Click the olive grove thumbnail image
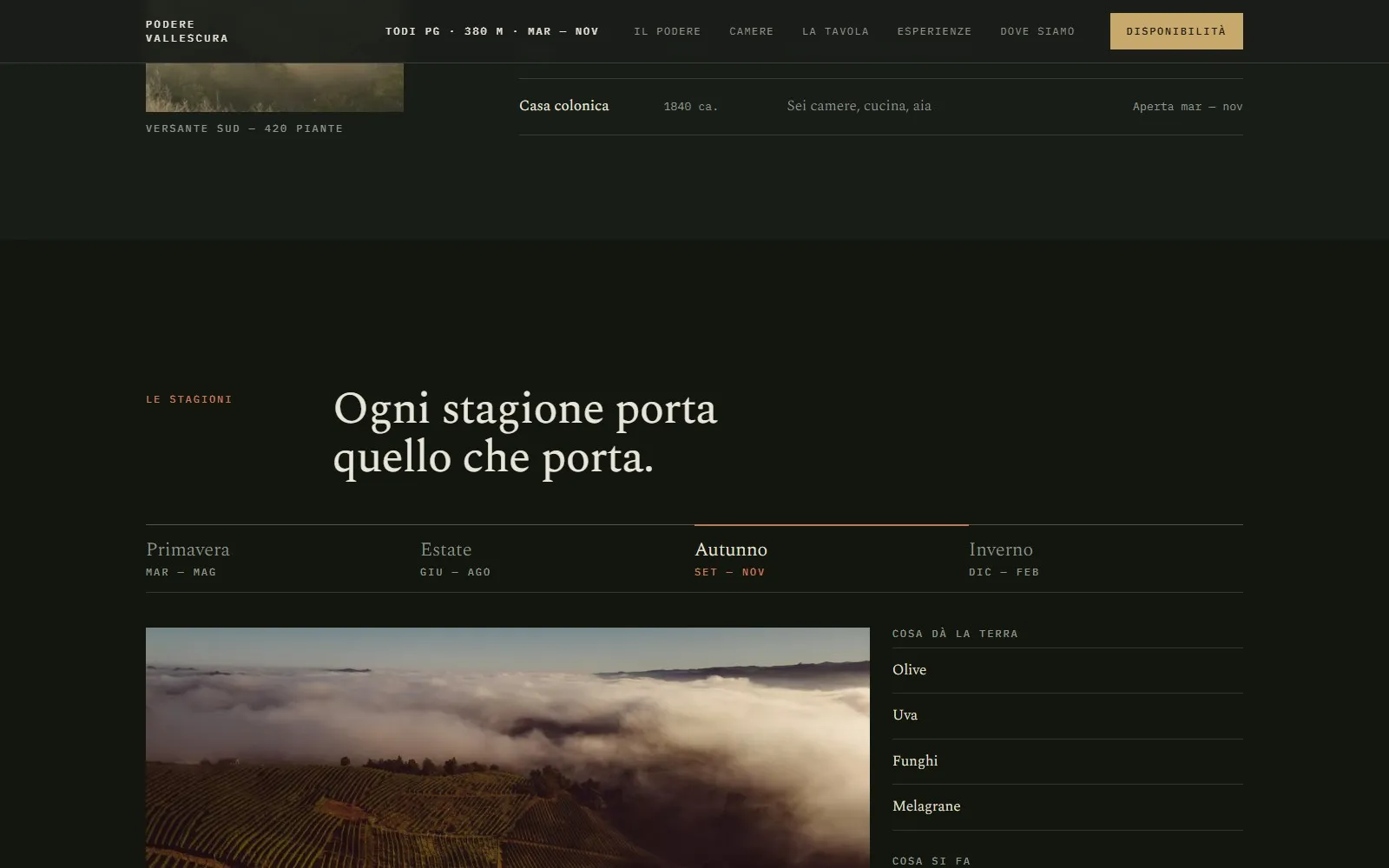The image size is (1389, 868). [x=274, y=87]
